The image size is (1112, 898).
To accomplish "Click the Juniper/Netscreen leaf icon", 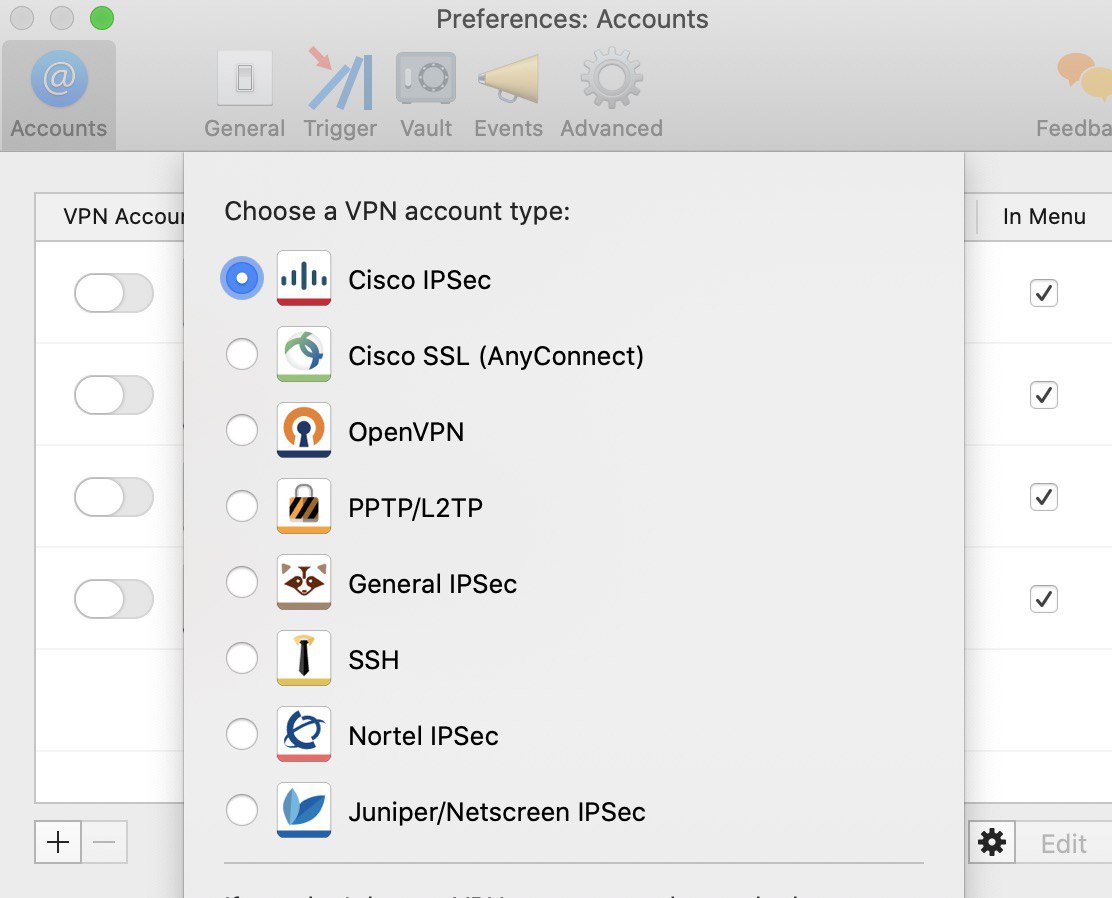I will (x=304, y=809).
